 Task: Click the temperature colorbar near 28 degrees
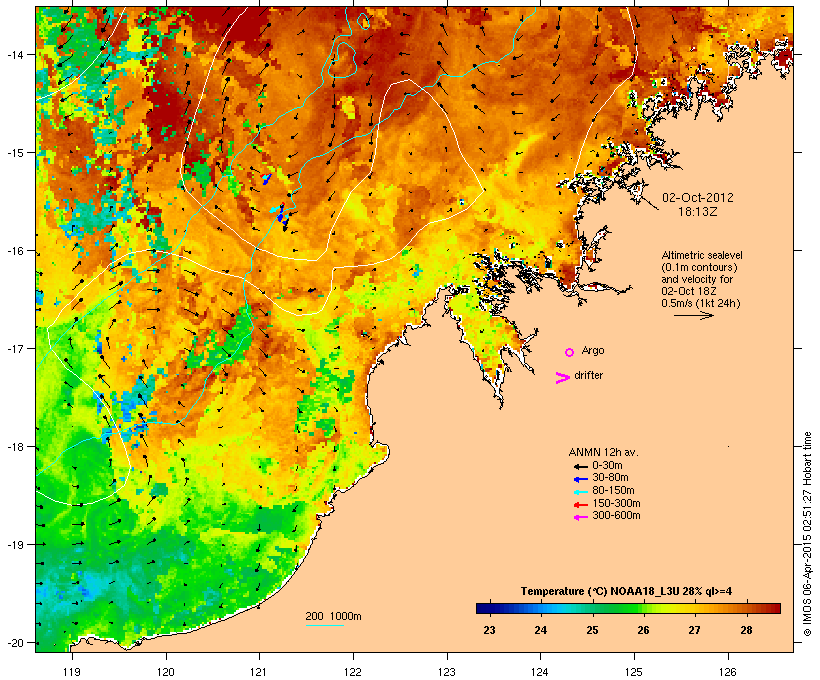(x=746, y=608)
